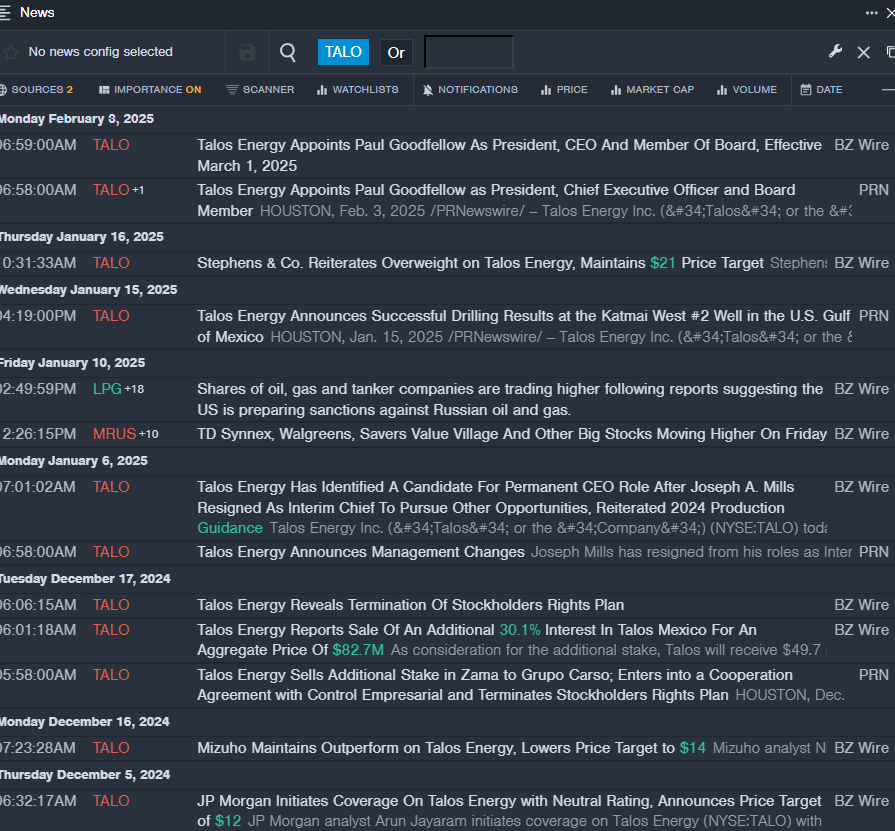Open the Watchlists filter dropdown
This screenshot has height=831, width=895.
coord(357,90)
